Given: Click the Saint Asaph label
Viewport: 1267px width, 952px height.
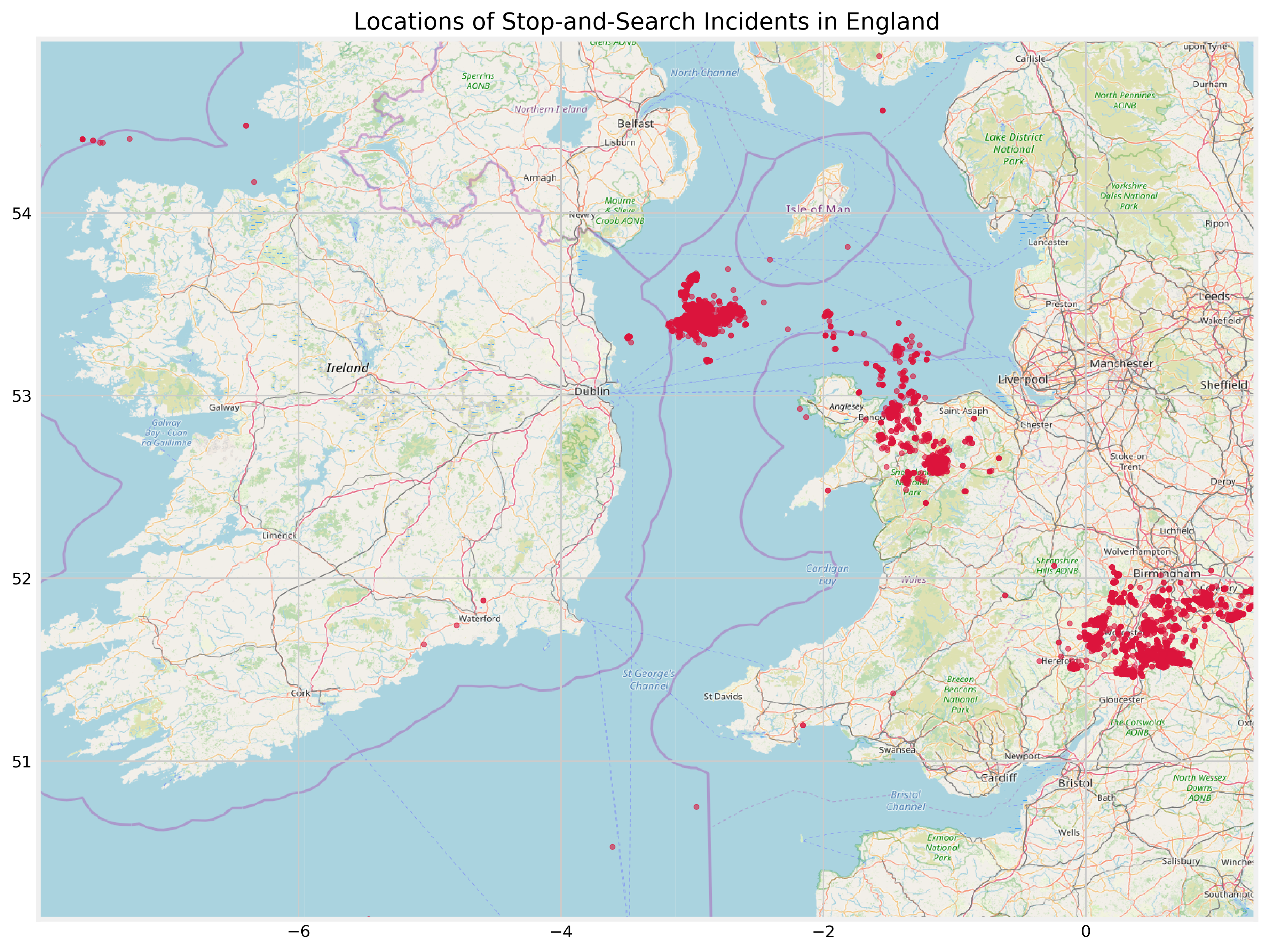Looking at the screenshot, I should [x=963, y=410].
